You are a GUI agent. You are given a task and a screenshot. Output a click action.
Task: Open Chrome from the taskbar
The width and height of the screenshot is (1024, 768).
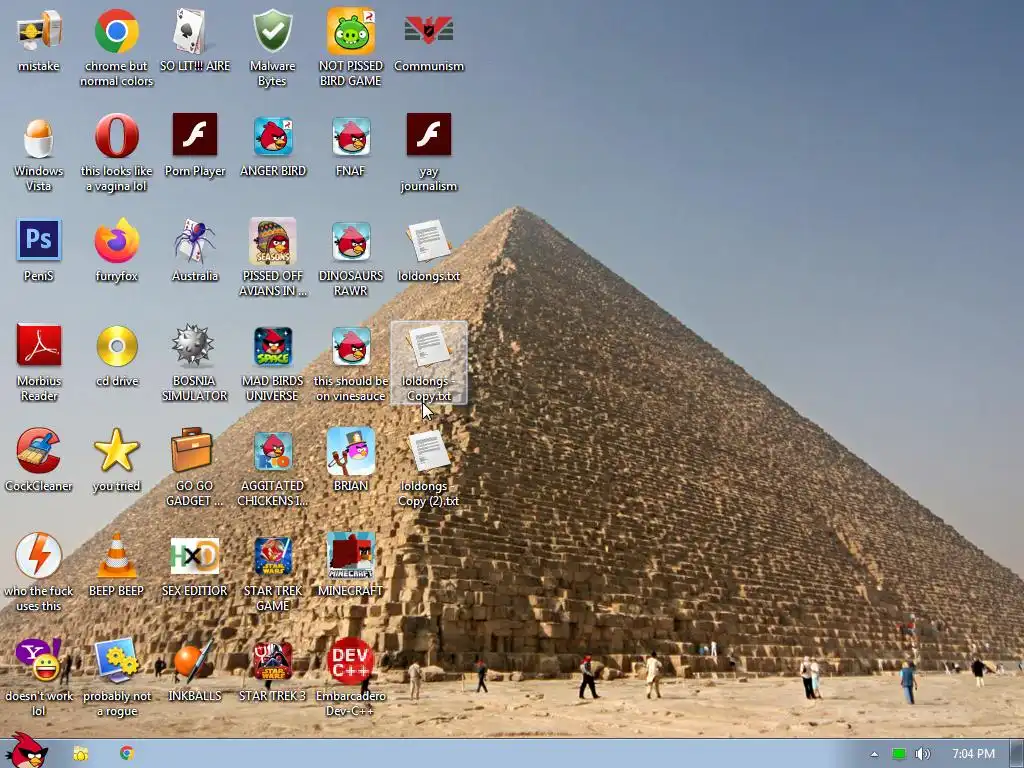point(127,753)
